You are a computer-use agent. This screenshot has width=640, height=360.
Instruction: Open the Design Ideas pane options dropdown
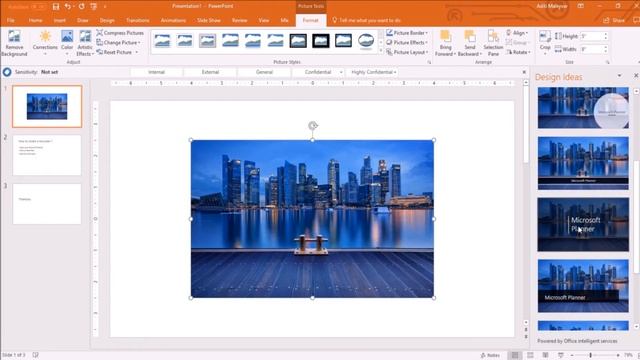pyautogui.click(x=619, y=76)
